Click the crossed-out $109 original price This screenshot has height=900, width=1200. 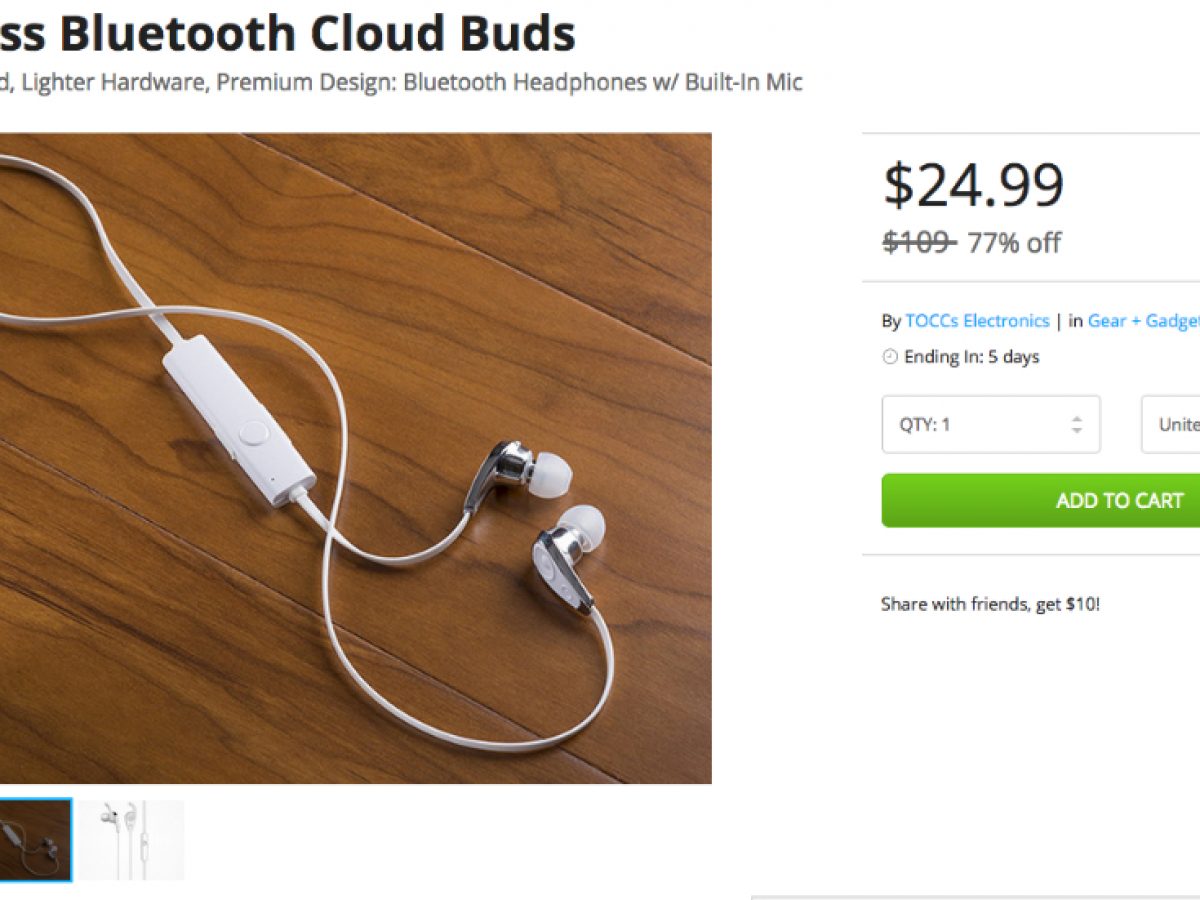(x=918, y=243)
